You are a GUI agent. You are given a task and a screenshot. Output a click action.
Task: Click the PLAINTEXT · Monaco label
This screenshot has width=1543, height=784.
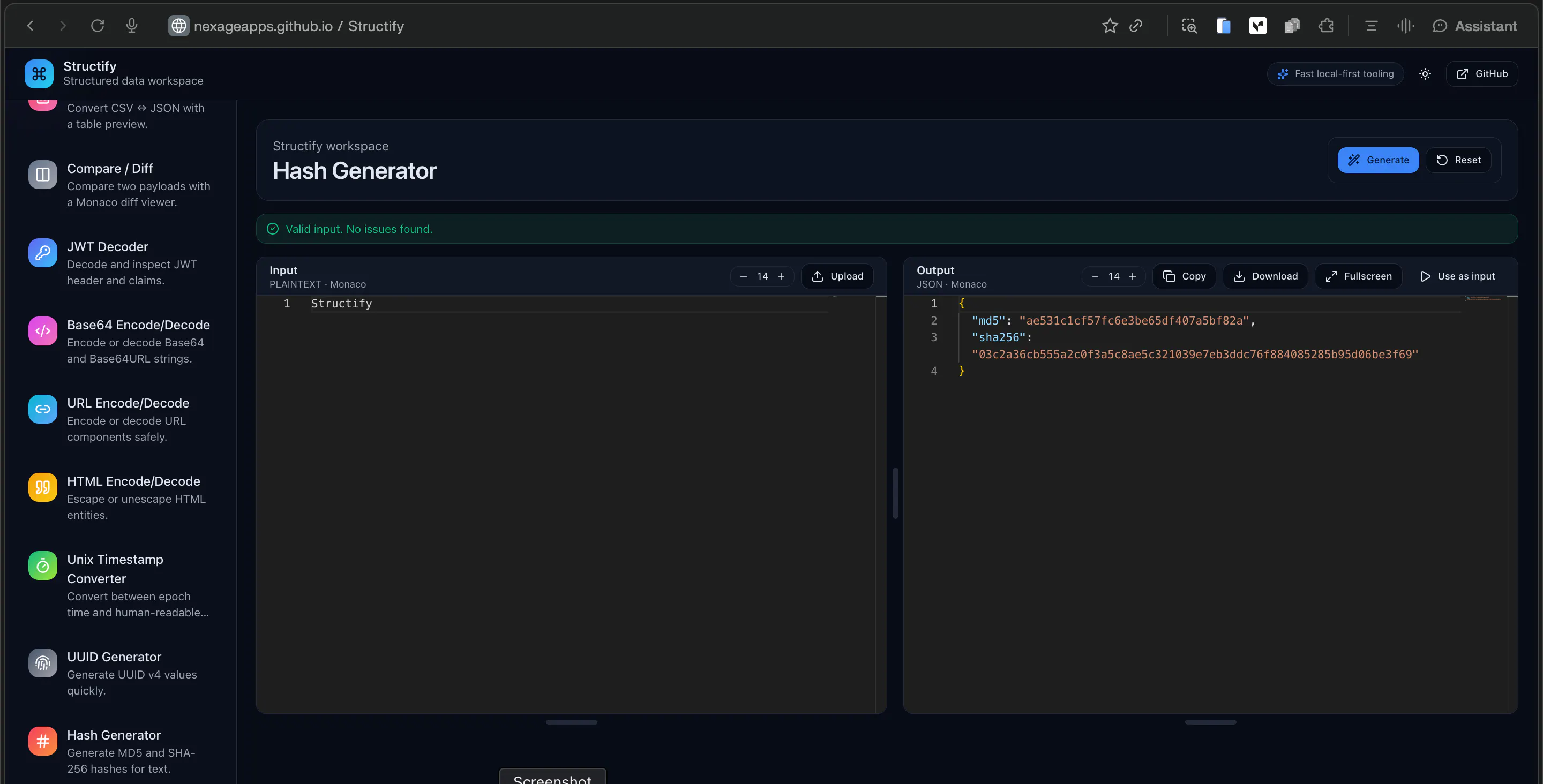pyautogui.click(x=318, y=284)
